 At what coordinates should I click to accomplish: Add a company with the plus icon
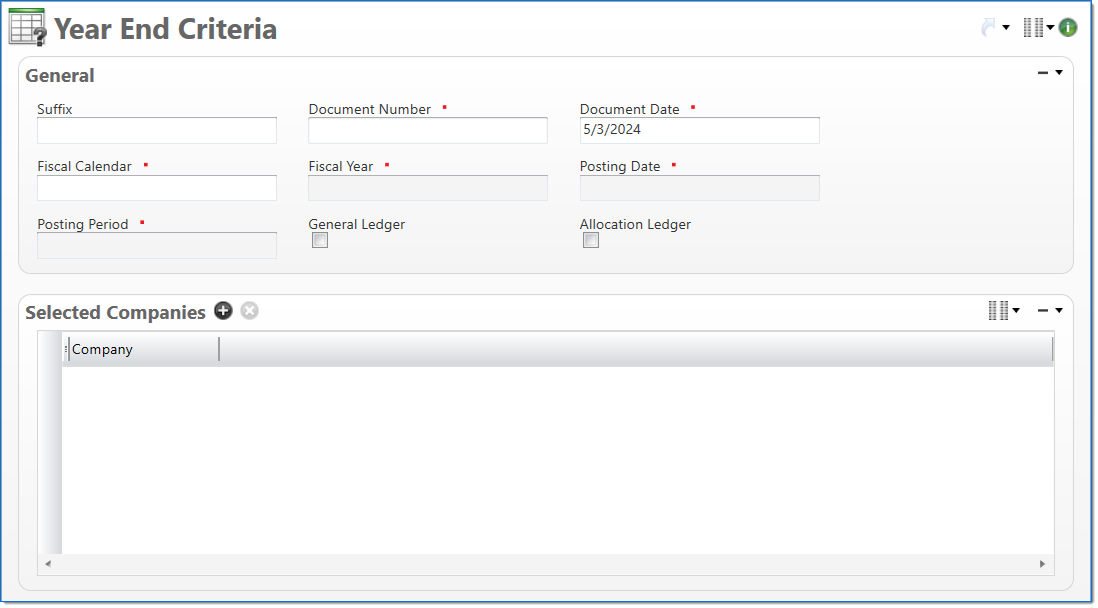[223, 311]
